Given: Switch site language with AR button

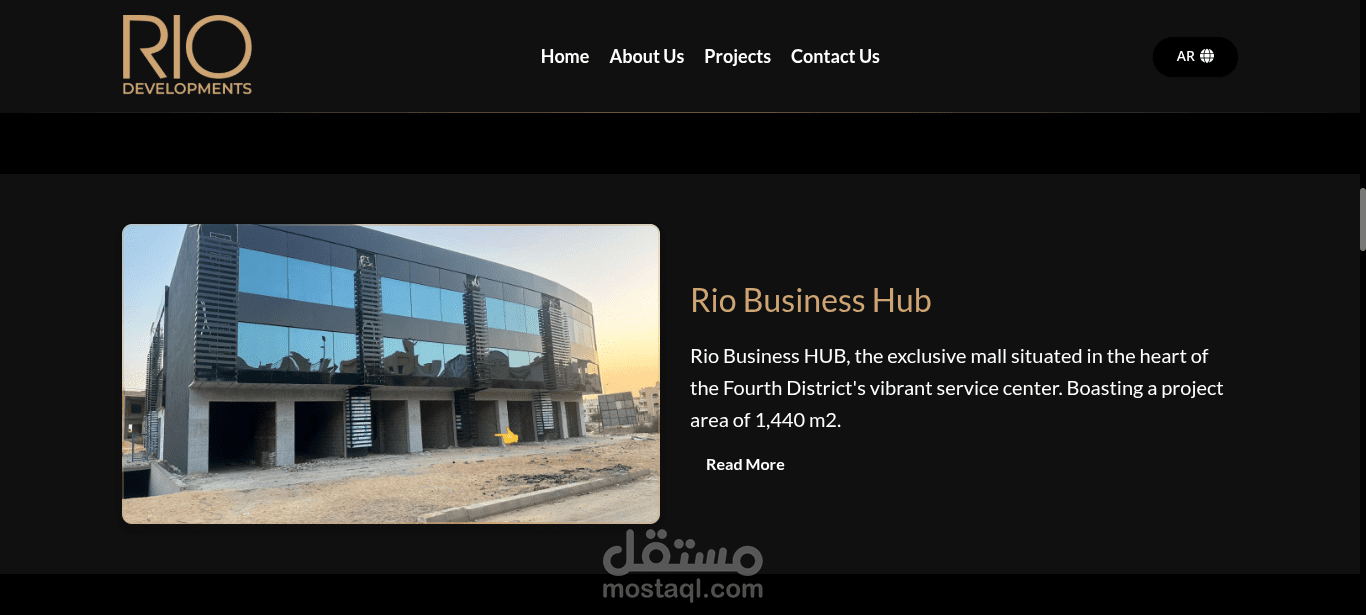Looking at the screenshot, I should coord(1195,57).
